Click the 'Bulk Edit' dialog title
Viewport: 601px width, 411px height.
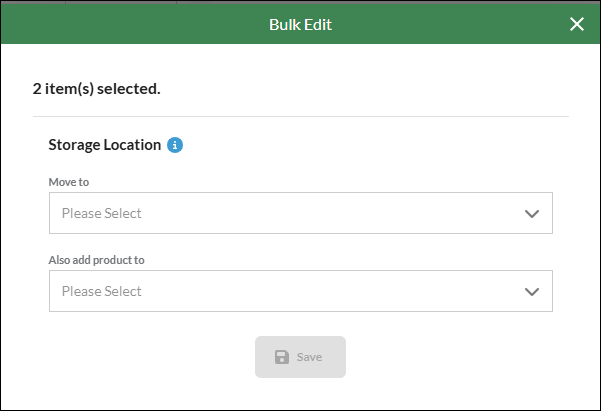click(x=300, y=25)
